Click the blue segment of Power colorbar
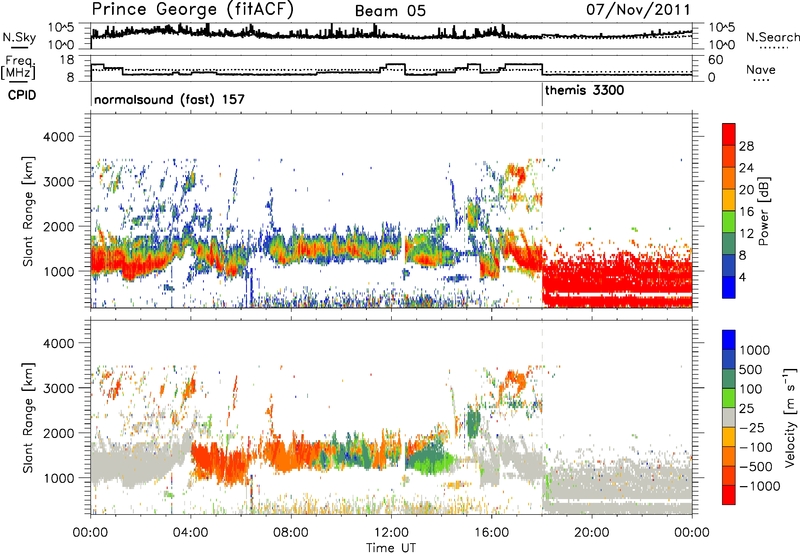 729,288
